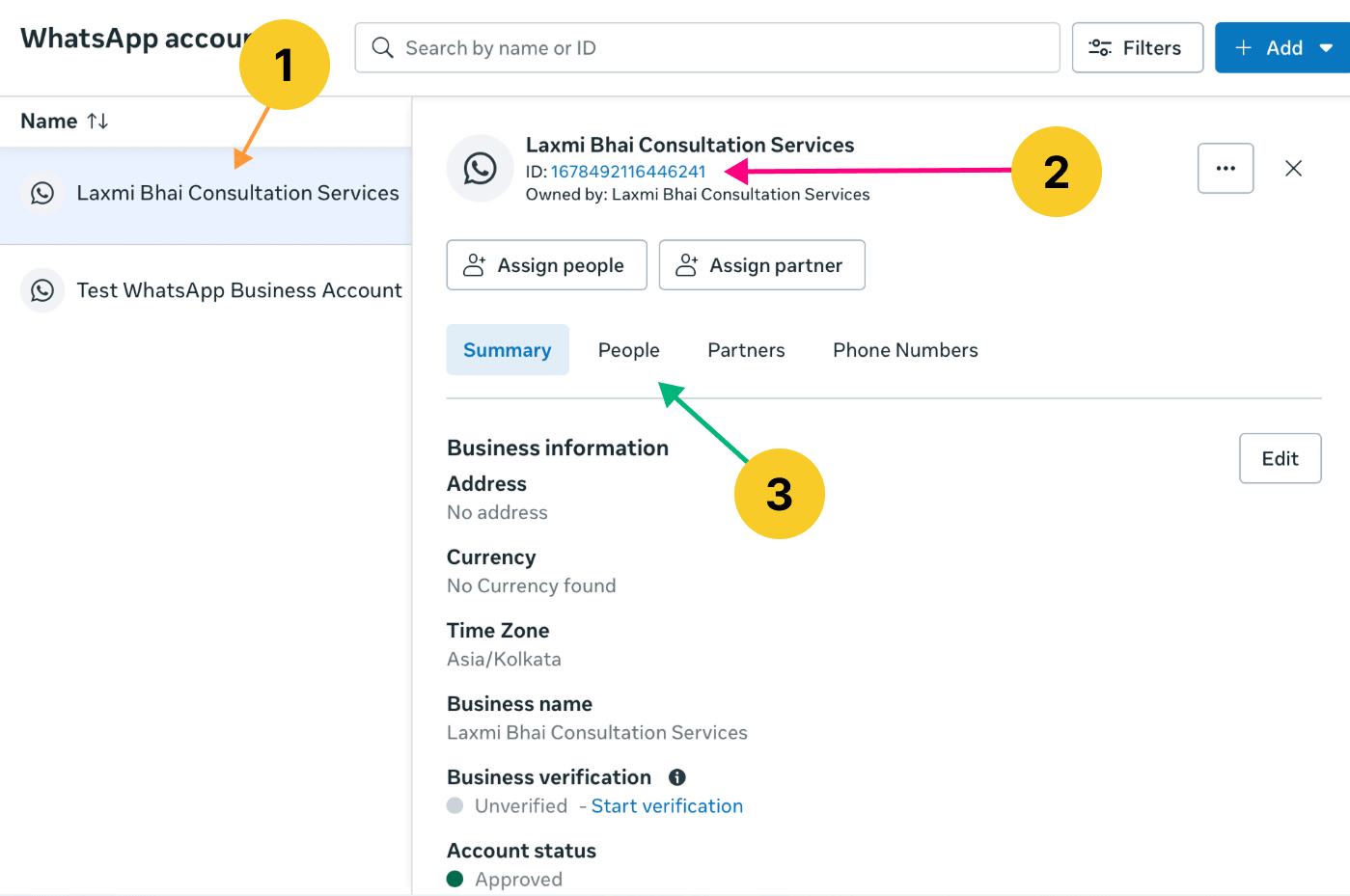Click the No address text
Screen dimensions: 1350x896
point(497,513)
